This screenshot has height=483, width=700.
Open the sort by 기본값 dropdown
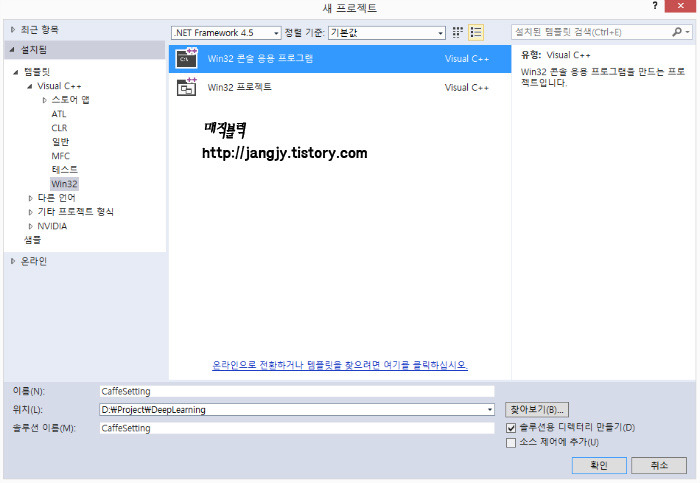(387, 33)
